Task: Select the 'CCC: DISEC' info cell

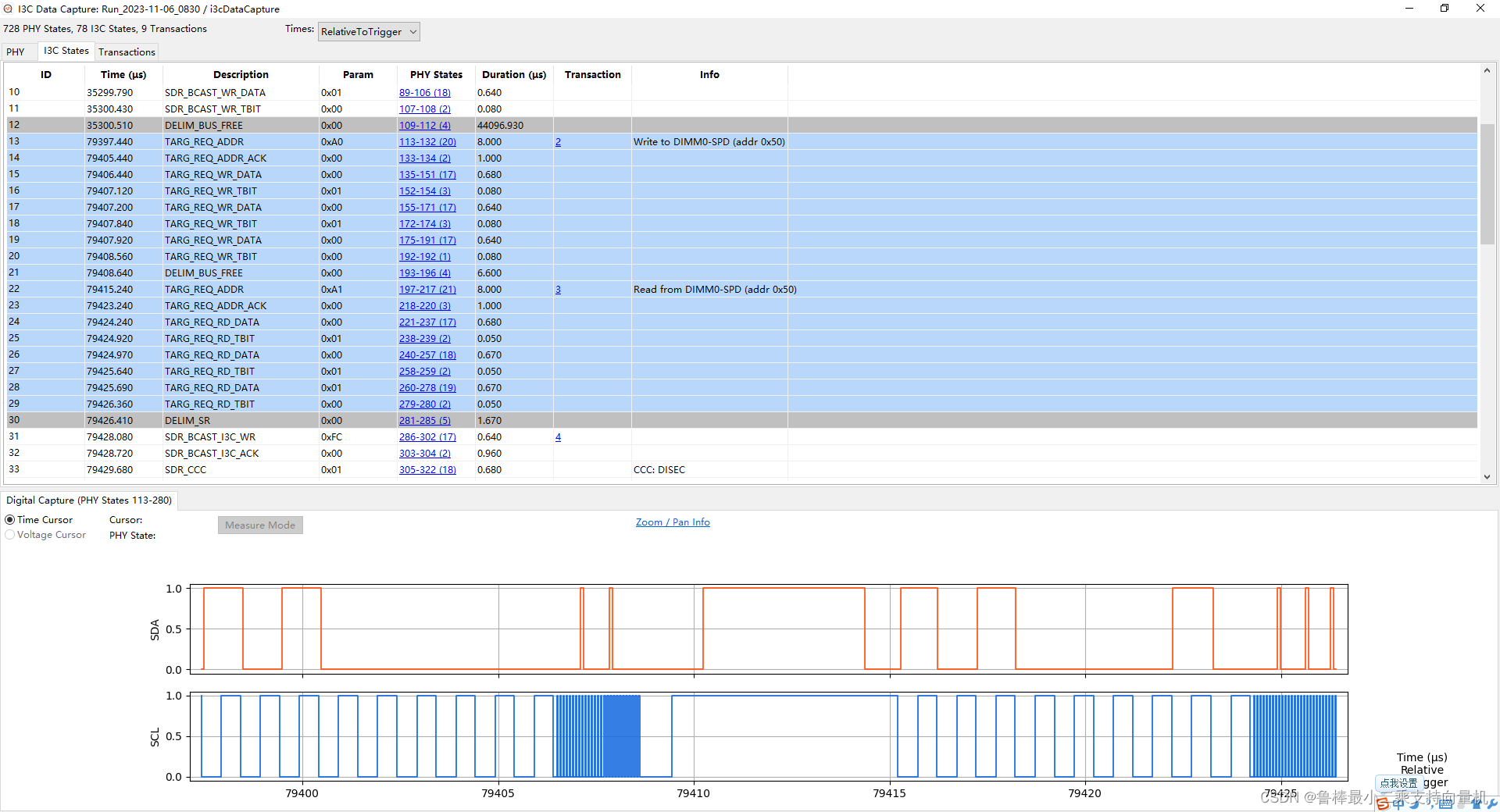Action: pyautogui.click(x=709, y=470)
